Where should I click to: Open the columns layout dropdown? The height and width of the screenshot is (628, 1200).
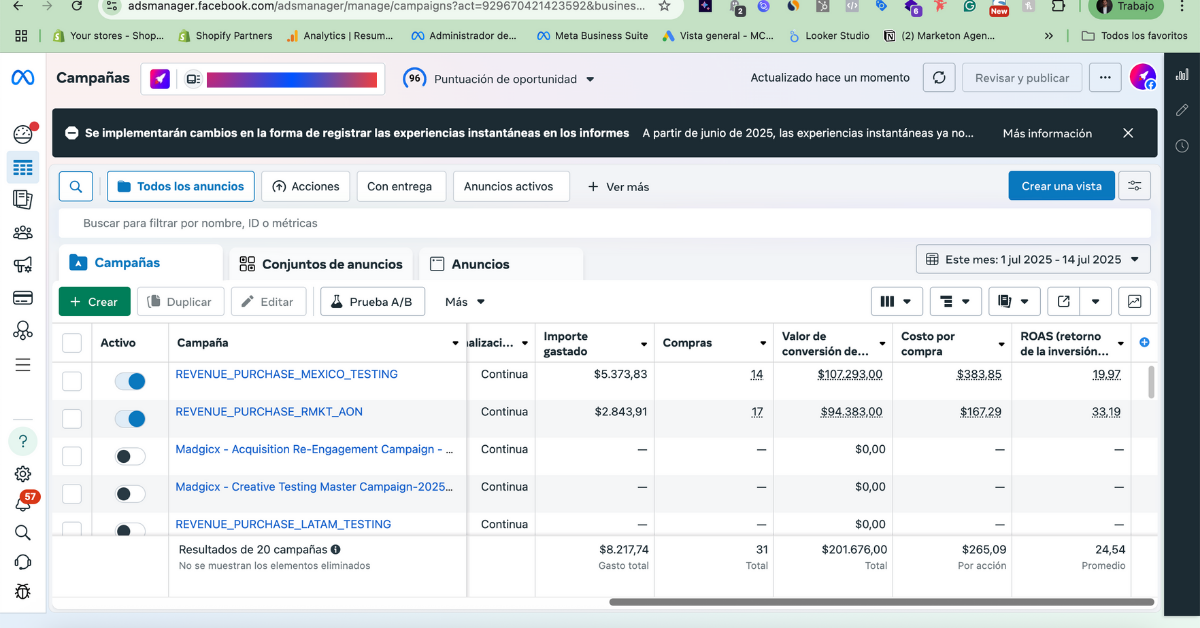click(897, 301)
